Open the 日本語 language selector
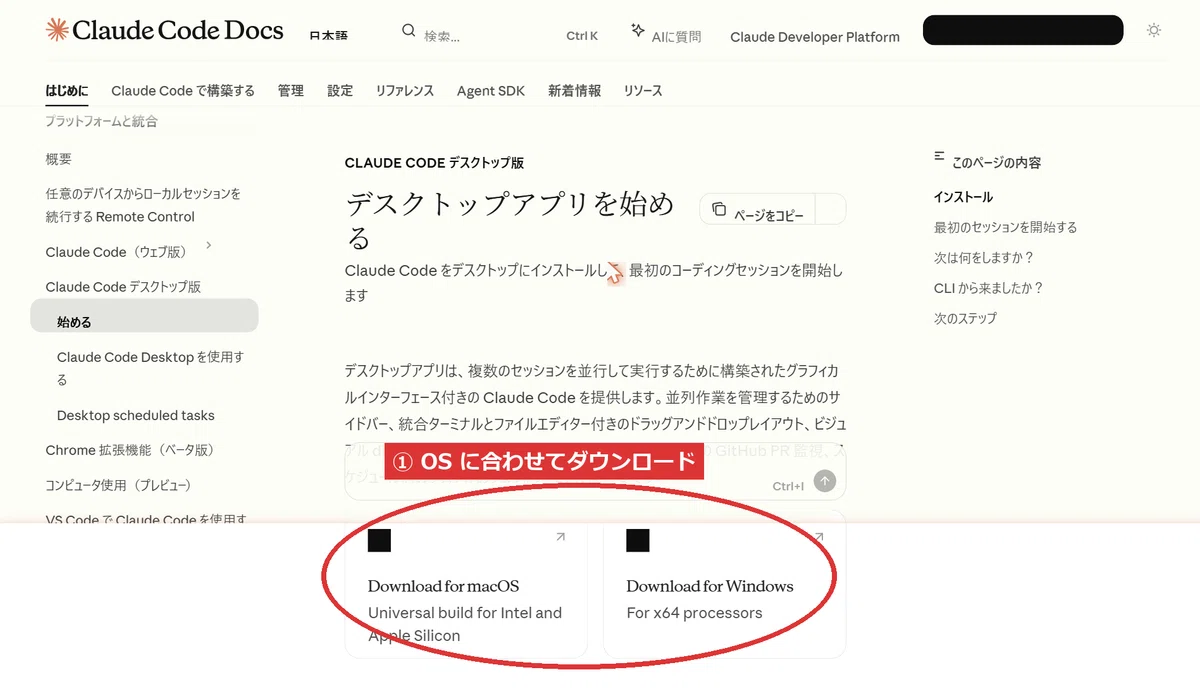The width and height of the screenshot is (1200, 696). point(329,35)
